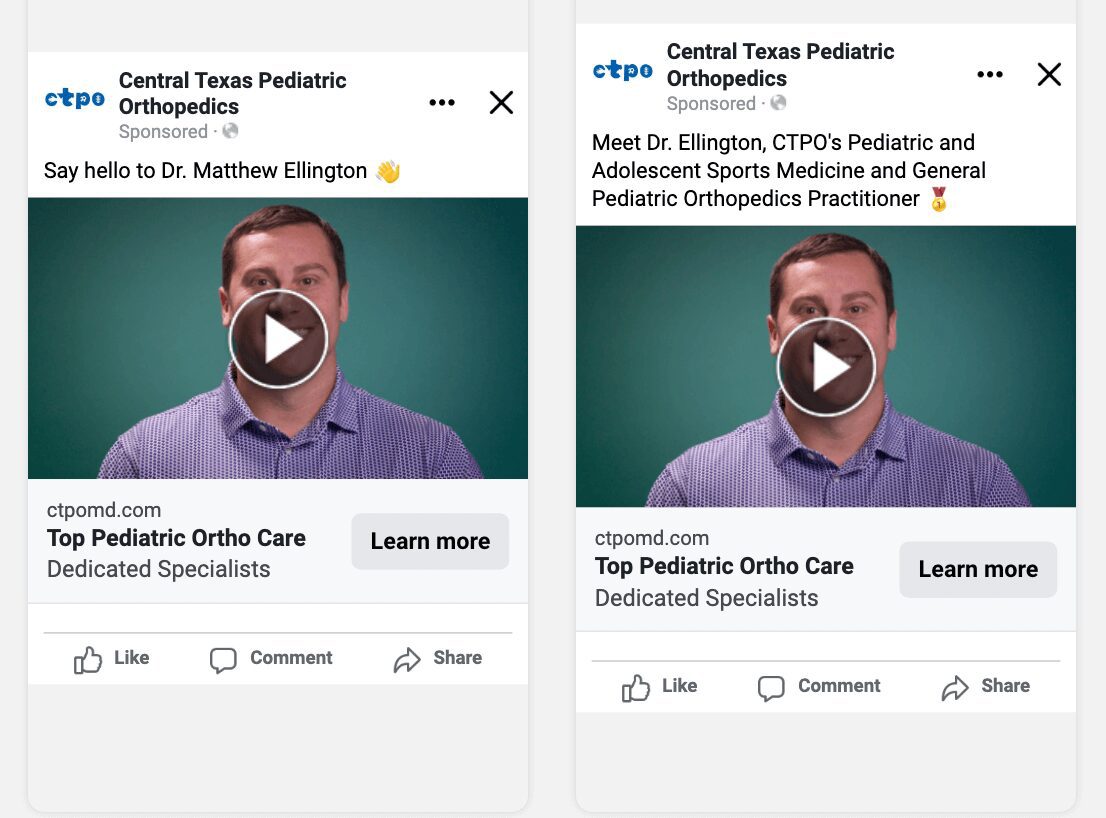Click Share arrow icon on 'Say hello' ad
The height and width of the screenshot is (818, 1106).
pyautogui.click(x=407, y=659)
